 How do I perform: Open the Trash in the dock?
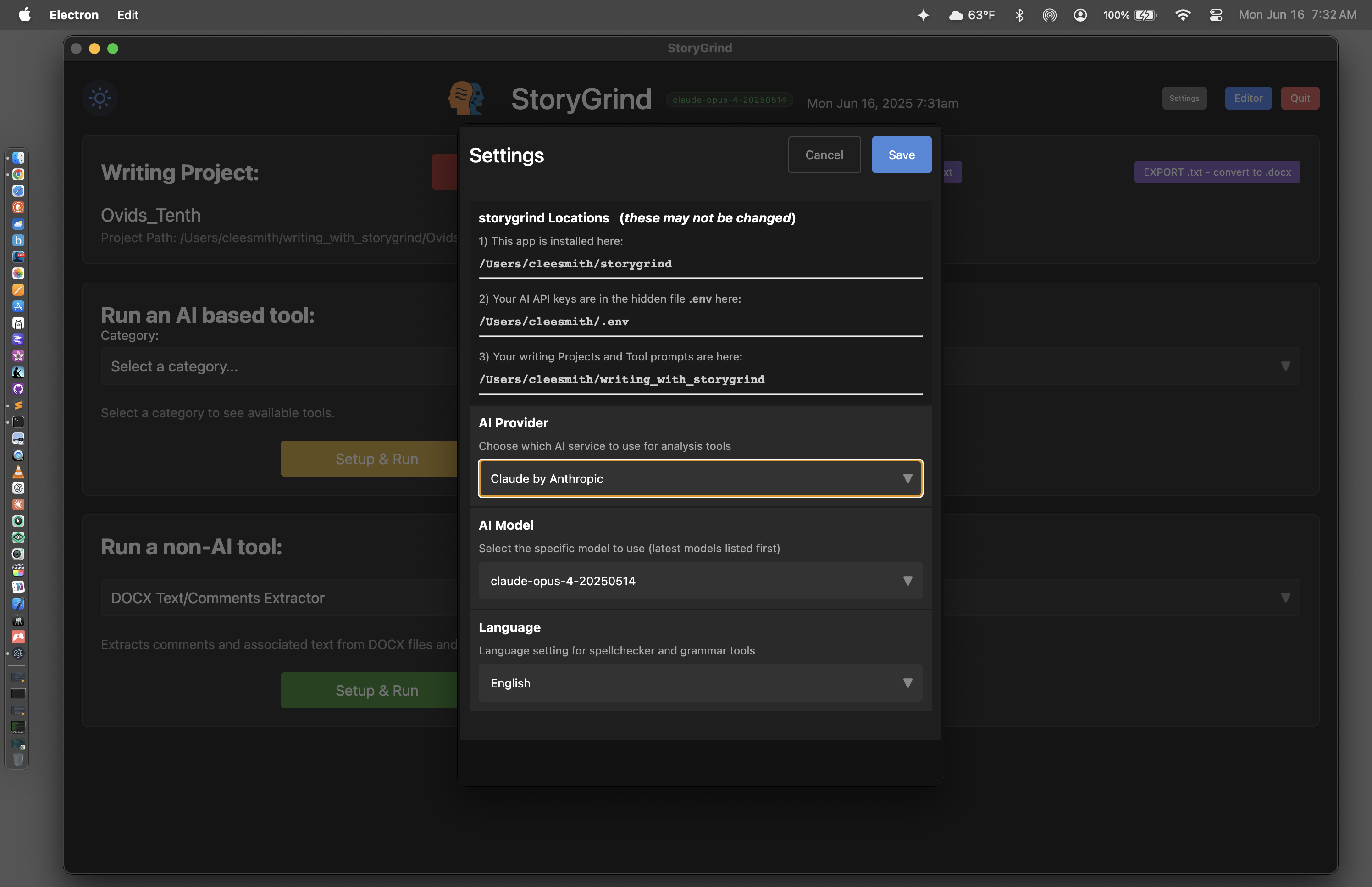pyautogui.click(x=18, y=759)
